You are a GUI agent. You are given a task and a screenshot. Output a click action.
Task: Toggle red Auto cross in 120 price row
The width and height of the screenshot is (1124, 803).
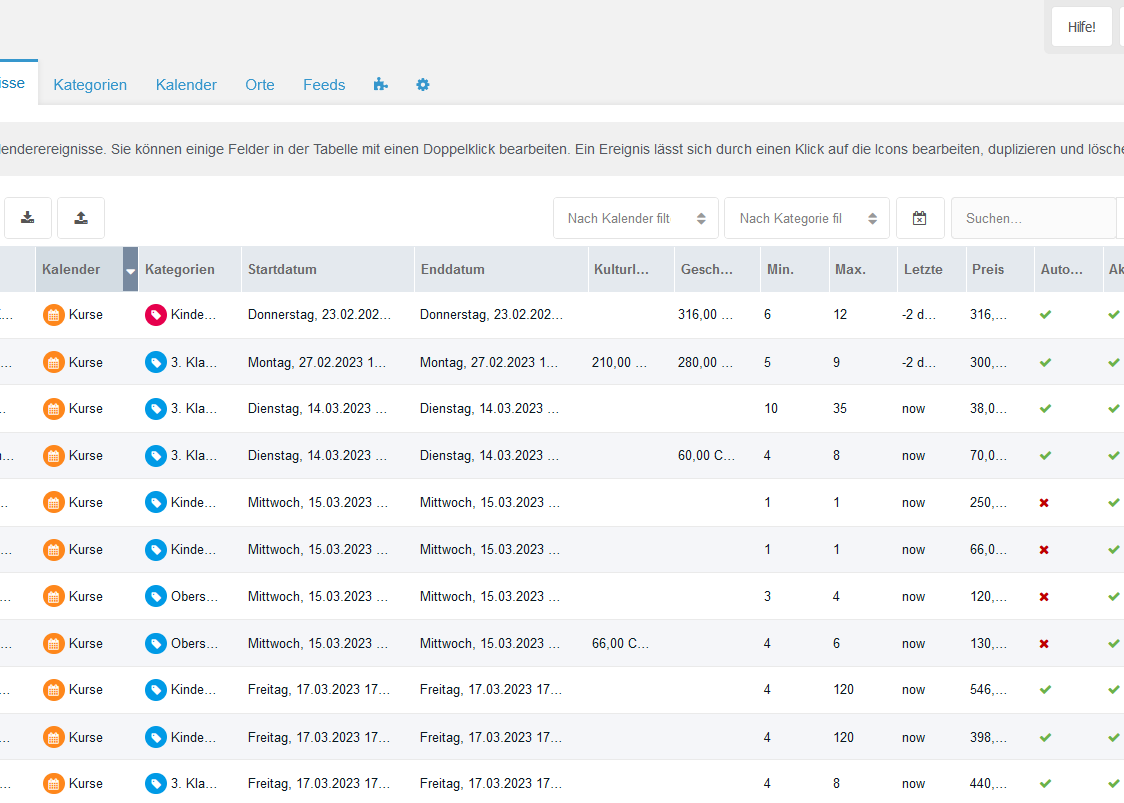tap(1044, 597)
